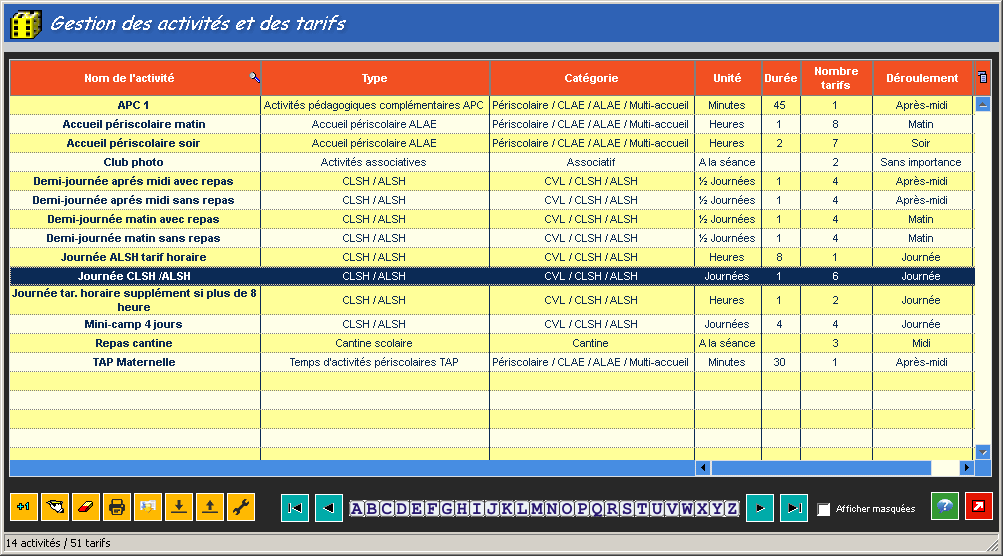Click the add new activity +1 icon
The width and height of the screenshot is (1003, 556).
click(x=24, y=507)
